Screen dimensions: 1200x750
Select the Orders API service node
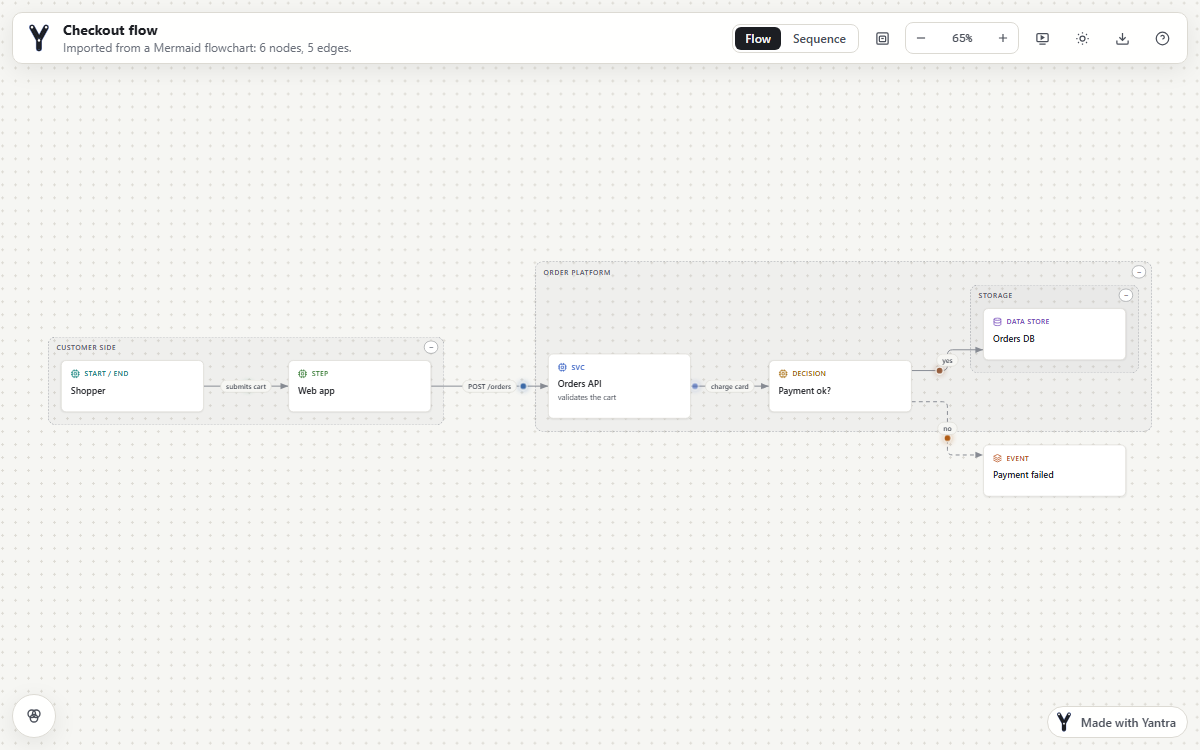point(619,386)
